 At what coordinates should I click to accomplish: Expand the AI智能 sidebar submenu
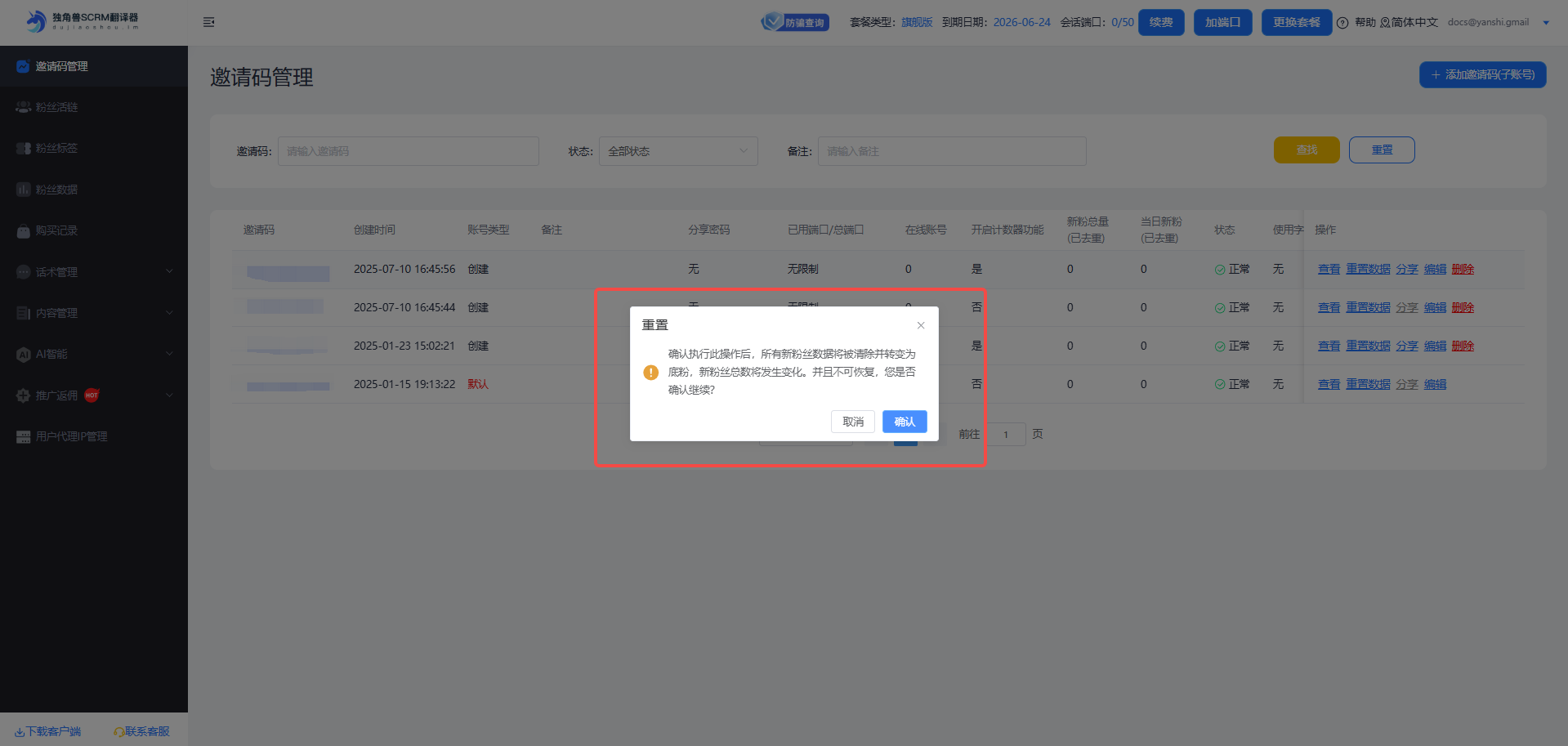pos(94,354)
